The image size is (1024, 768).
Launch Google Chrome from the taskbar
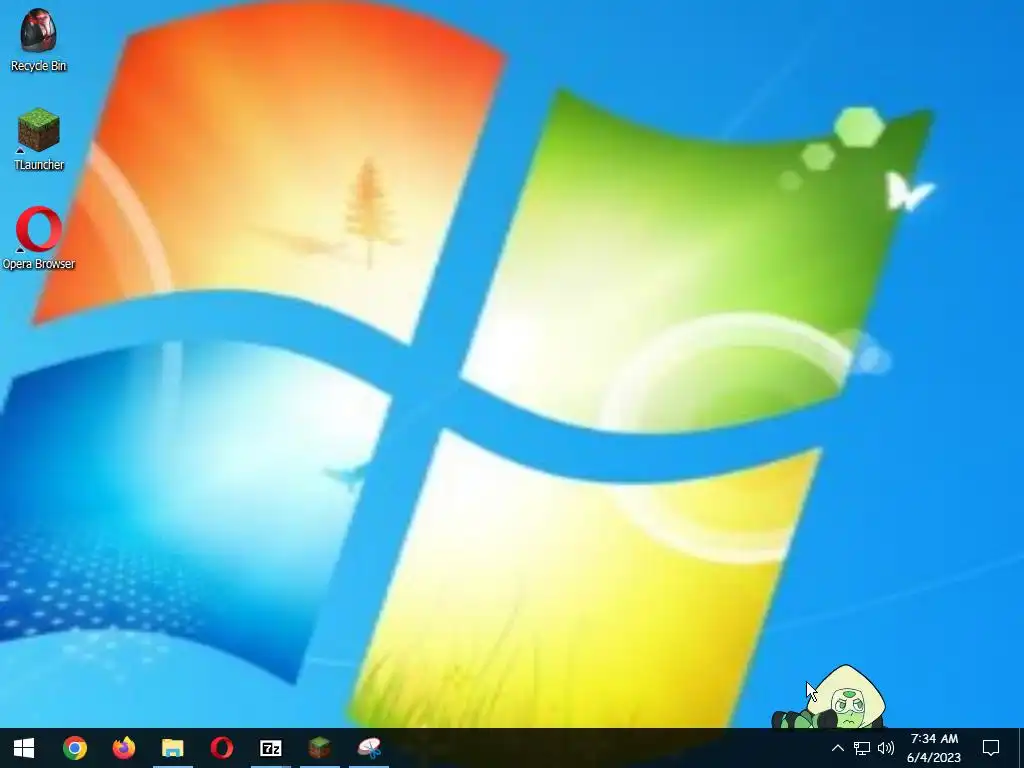click(x=75, y=748)
